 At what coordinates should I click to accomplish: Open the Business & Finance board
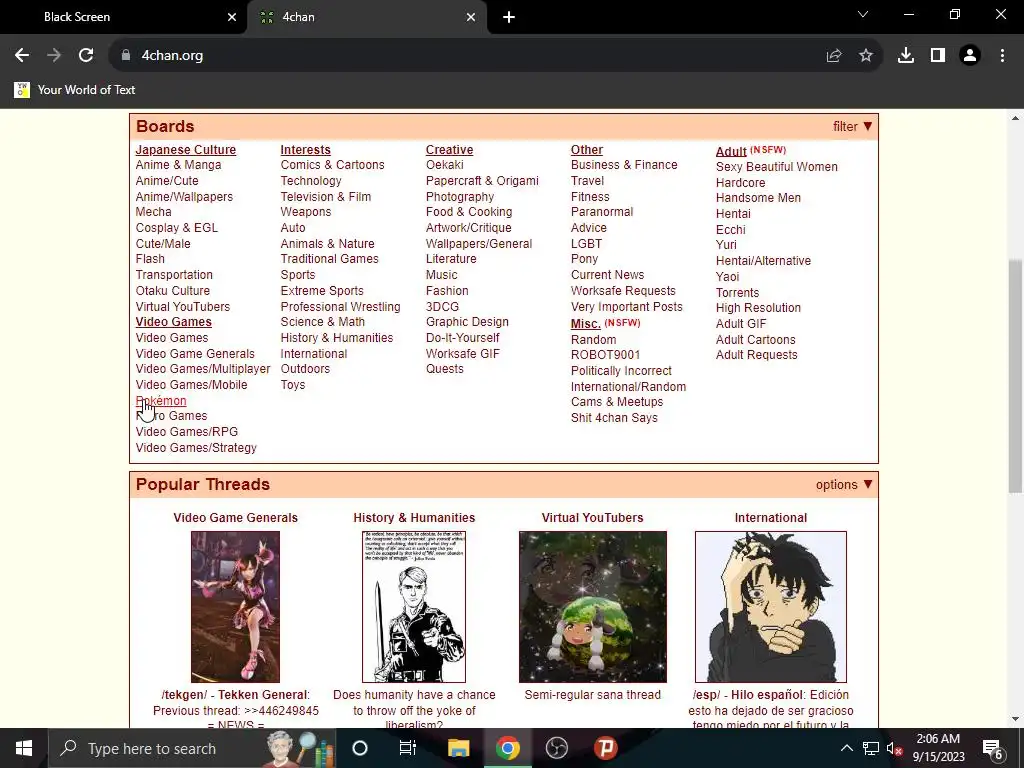click(624, 165)
